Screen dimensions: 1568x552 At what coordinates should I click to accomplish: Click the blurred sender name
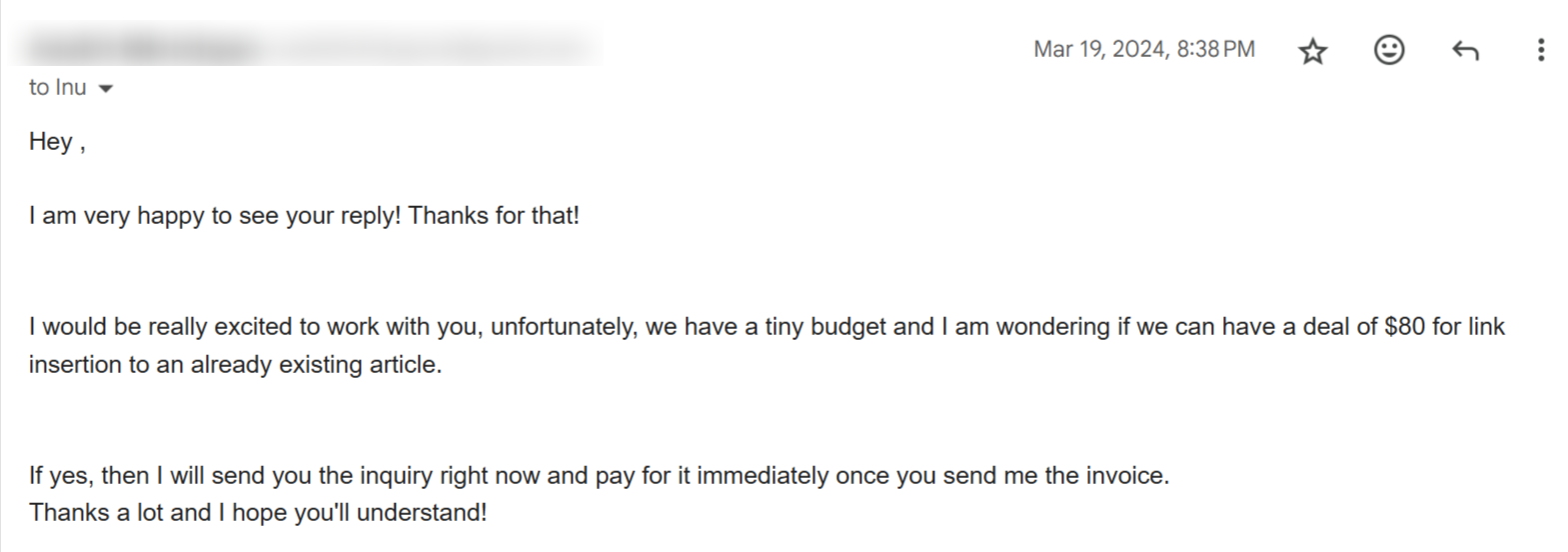(140, 47)
